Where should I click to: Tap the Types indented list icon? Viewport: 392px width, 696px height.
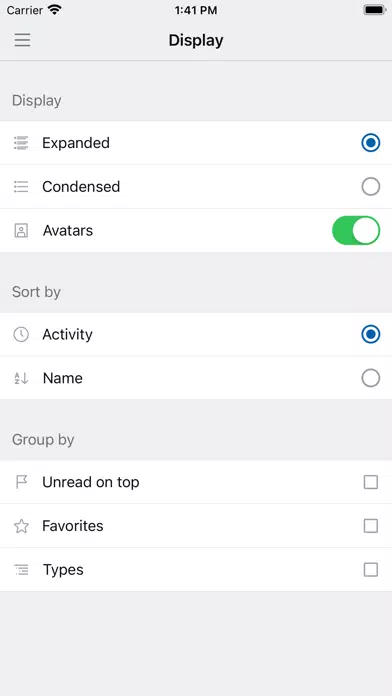[21, 570]
